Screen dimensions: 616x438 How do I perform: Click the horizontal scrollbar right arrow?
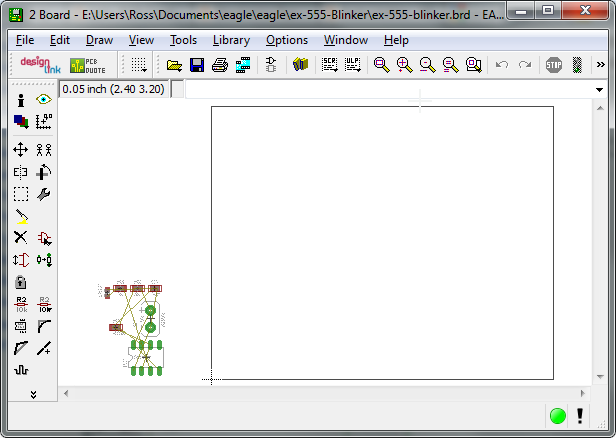(583, 393)
